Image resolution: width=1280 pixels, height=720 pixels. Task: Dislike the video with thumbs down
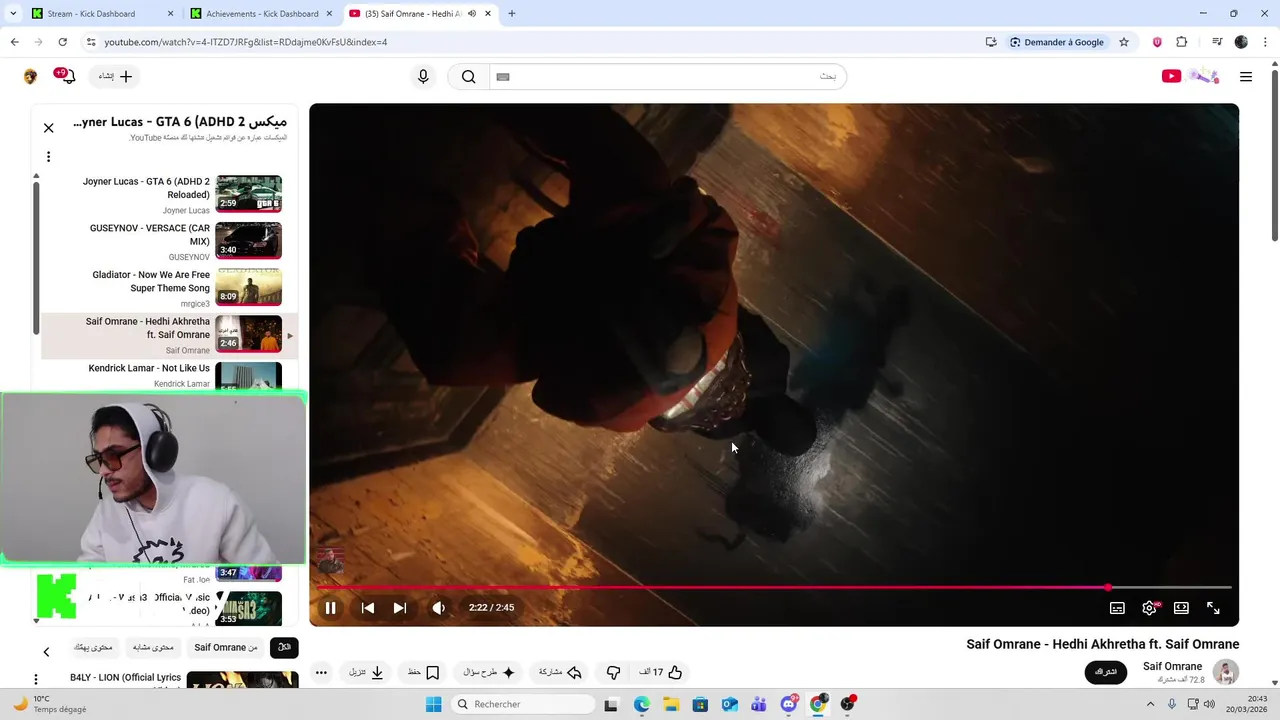point(614,673)
